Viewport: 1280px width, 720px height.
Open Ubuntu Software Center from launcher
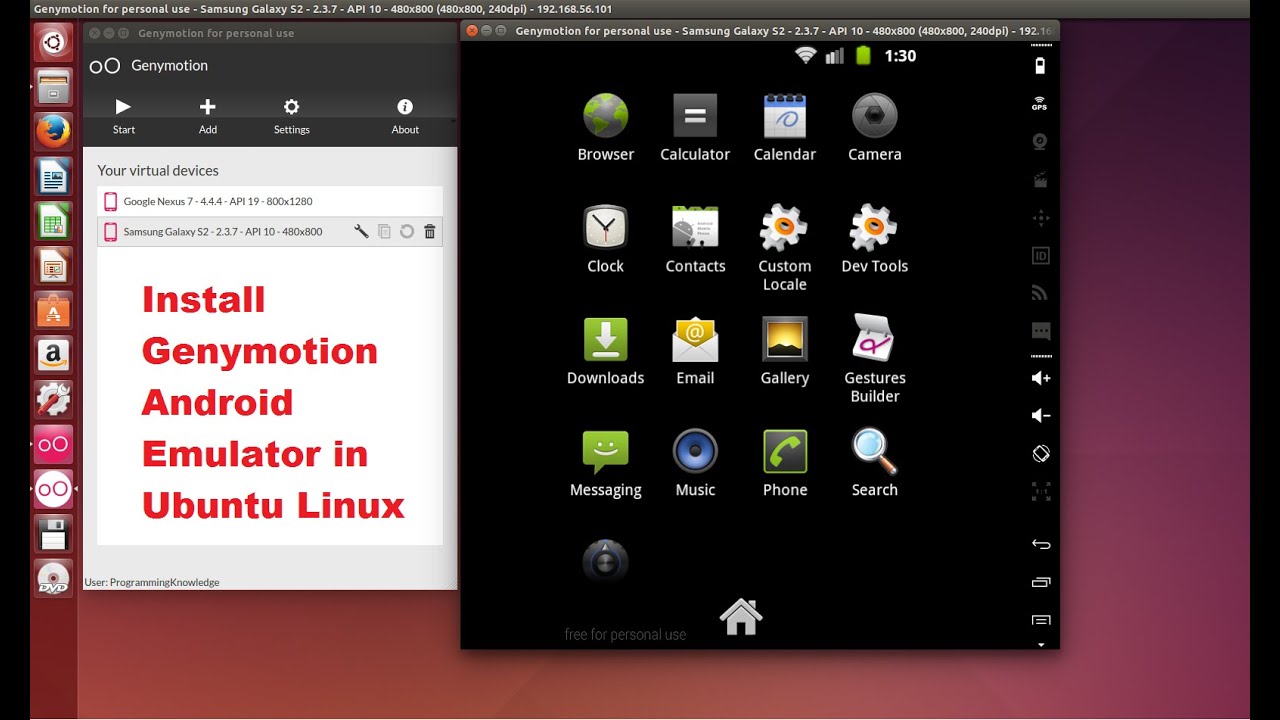tap(53, 310)
